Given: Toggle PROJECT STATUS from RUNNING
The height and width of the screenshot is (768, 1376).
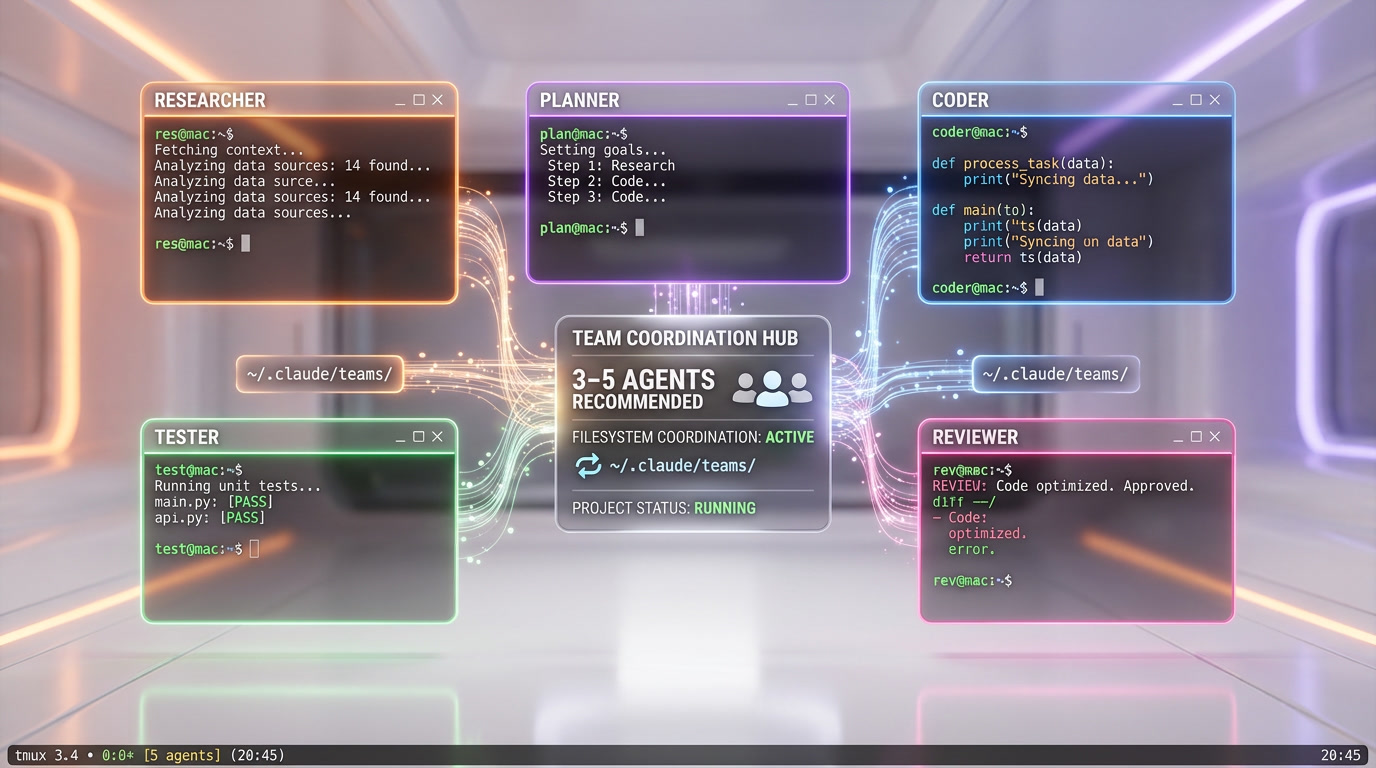Looking at the screenshot, I should point(725,507).
